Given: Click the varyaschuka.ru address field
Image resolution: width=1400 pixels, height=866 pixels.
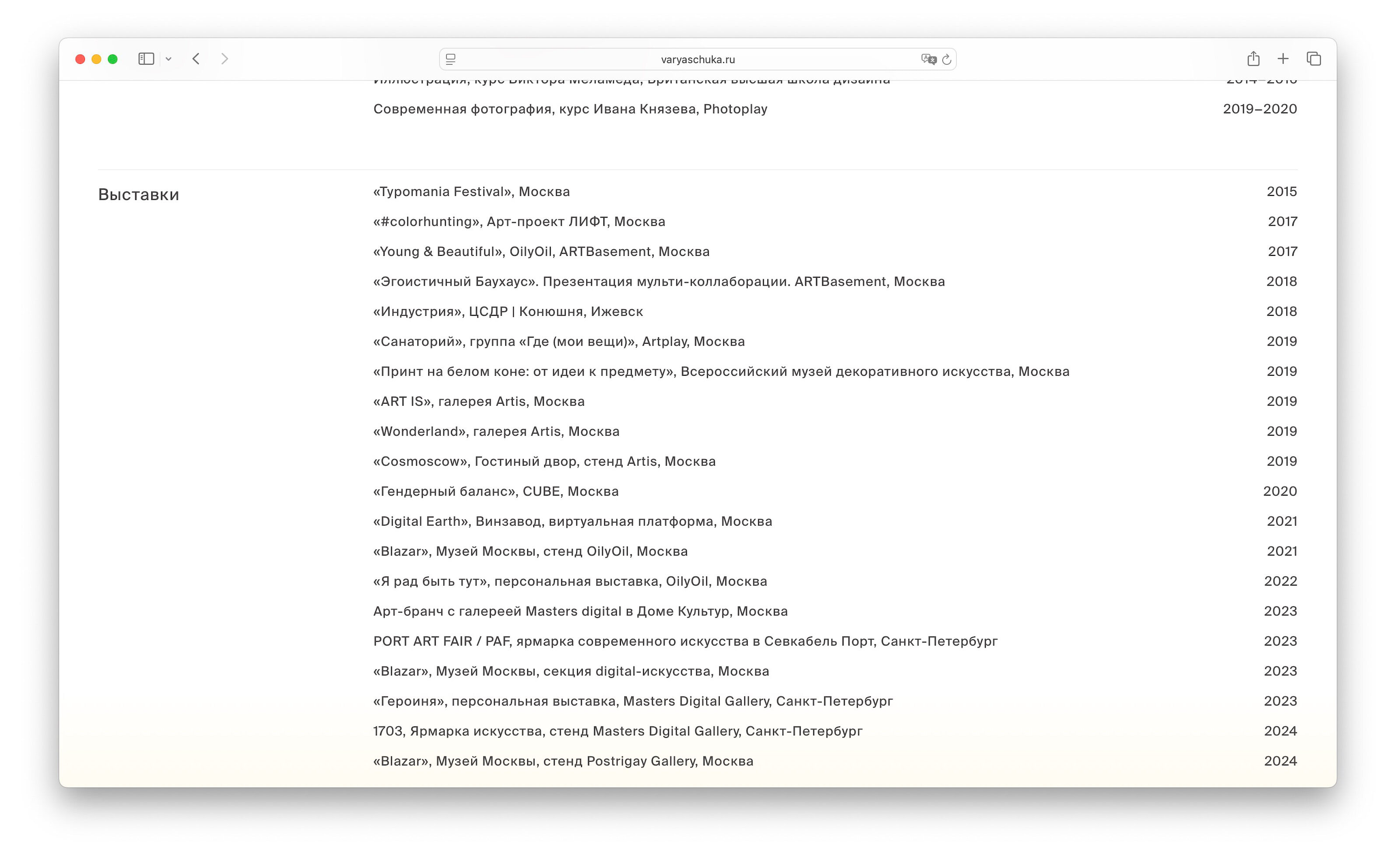Looking at the screenshot, I should coord(697,59).
